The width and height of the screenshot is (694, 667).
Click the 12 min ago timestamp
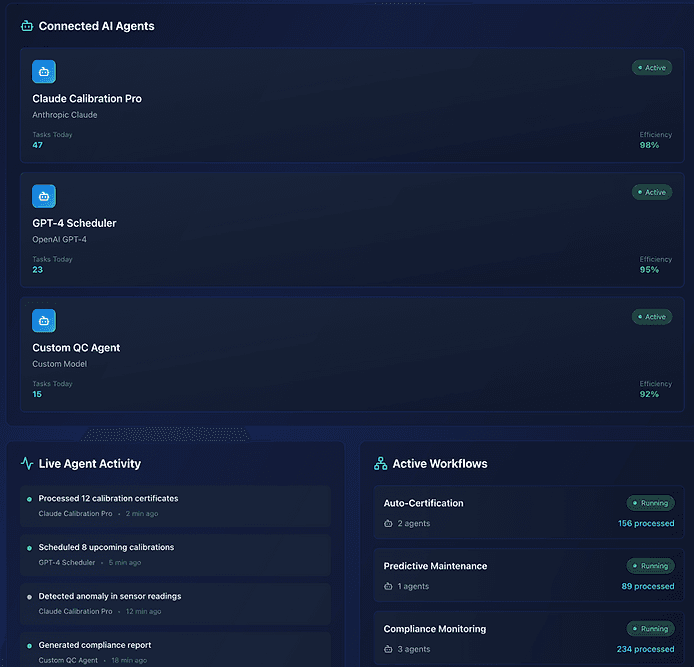click(143, 612)
